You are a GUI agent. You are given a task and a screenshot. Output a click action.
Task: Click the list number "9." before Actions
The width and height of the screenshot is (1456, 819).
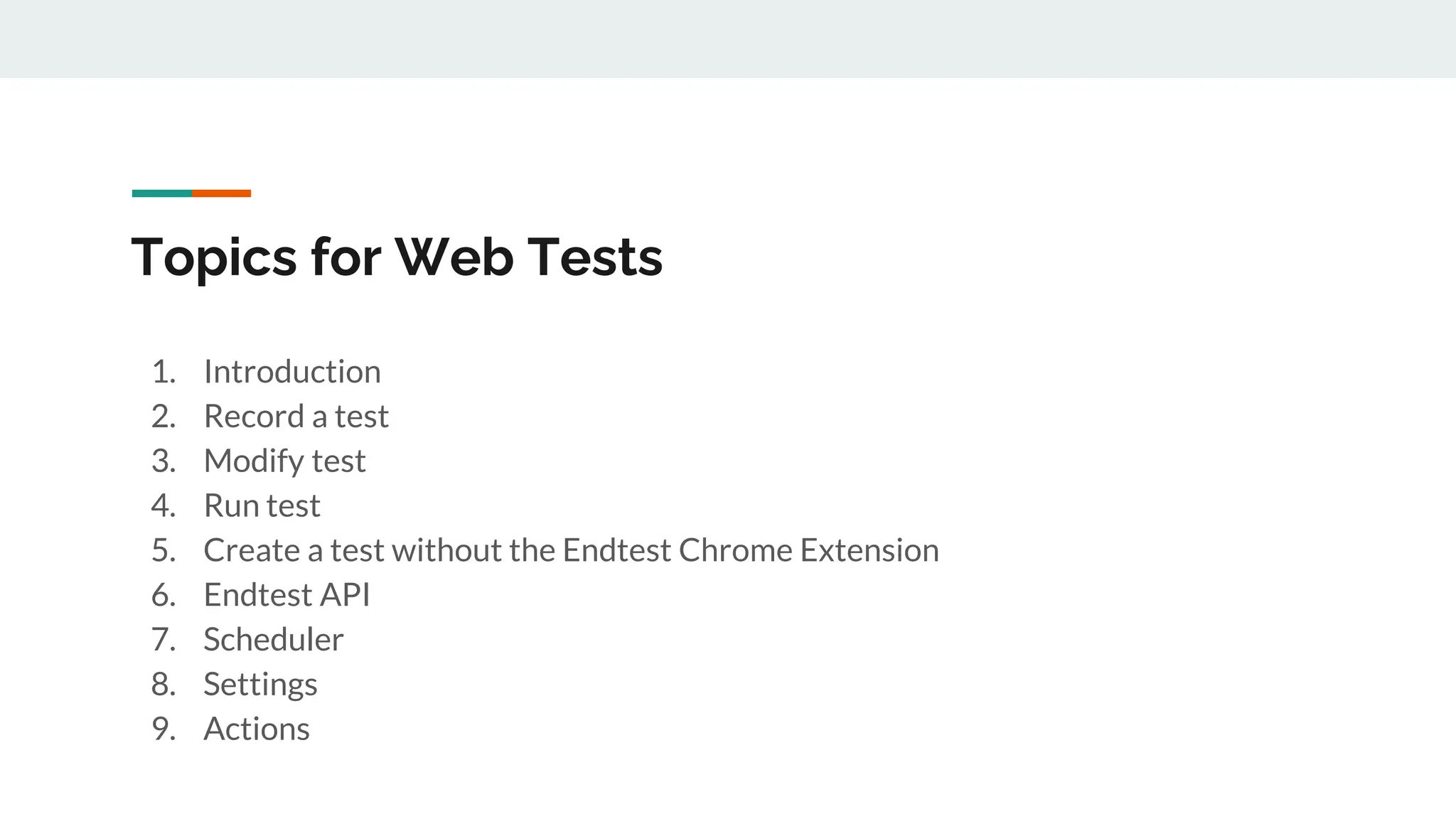point(164,729)
